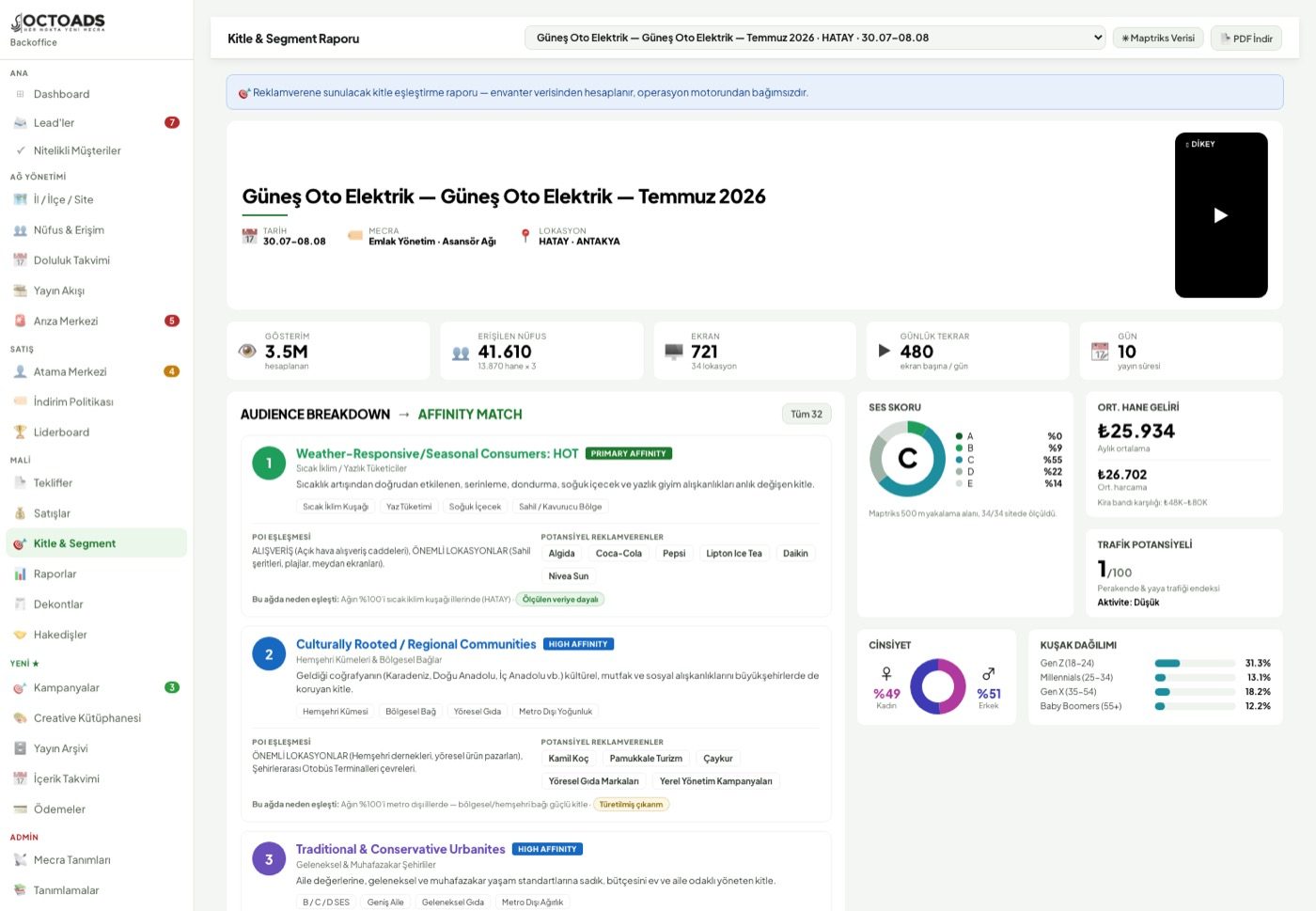Click the Yayın Arşivi icon
This screenshot has height=911, width=1316.
[20, 748]
